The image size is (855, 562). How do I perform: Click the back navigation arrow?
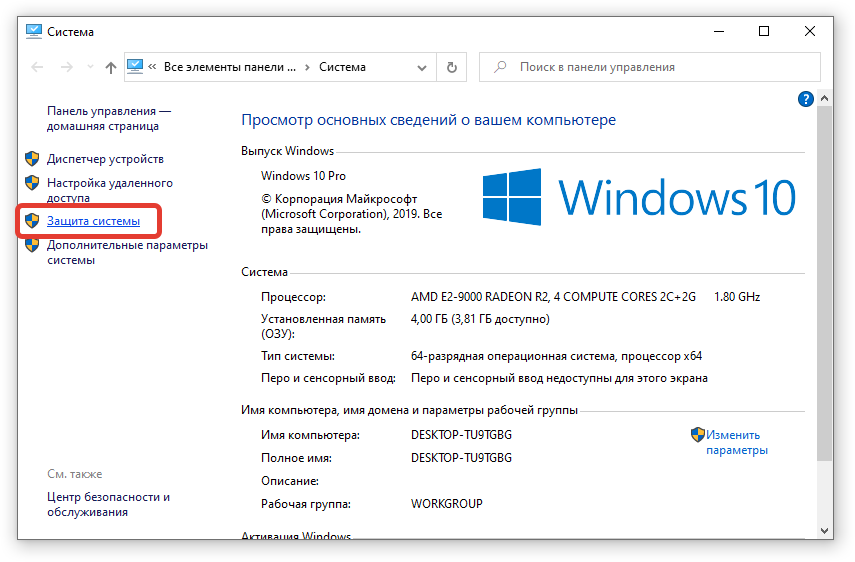pyautogui.click(x=38, y=68)
